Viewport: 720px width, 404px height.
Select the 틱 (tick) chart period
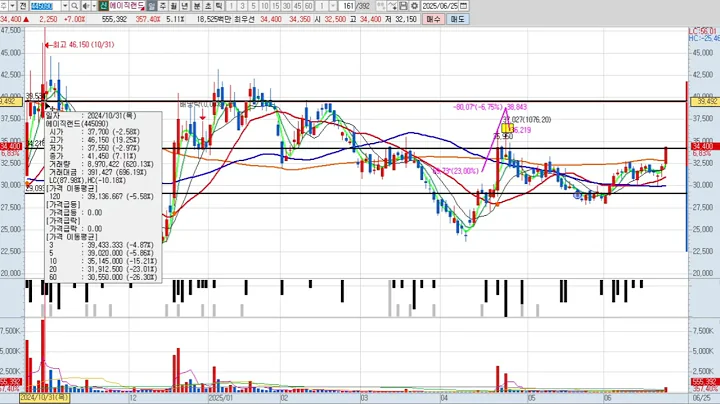click(x=219, y=6)
